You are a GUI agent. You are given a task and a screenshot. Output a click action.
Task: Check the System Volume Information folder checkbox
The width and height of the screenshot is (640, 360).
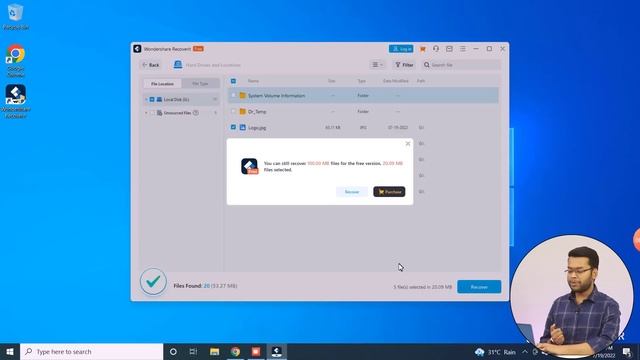233,95
